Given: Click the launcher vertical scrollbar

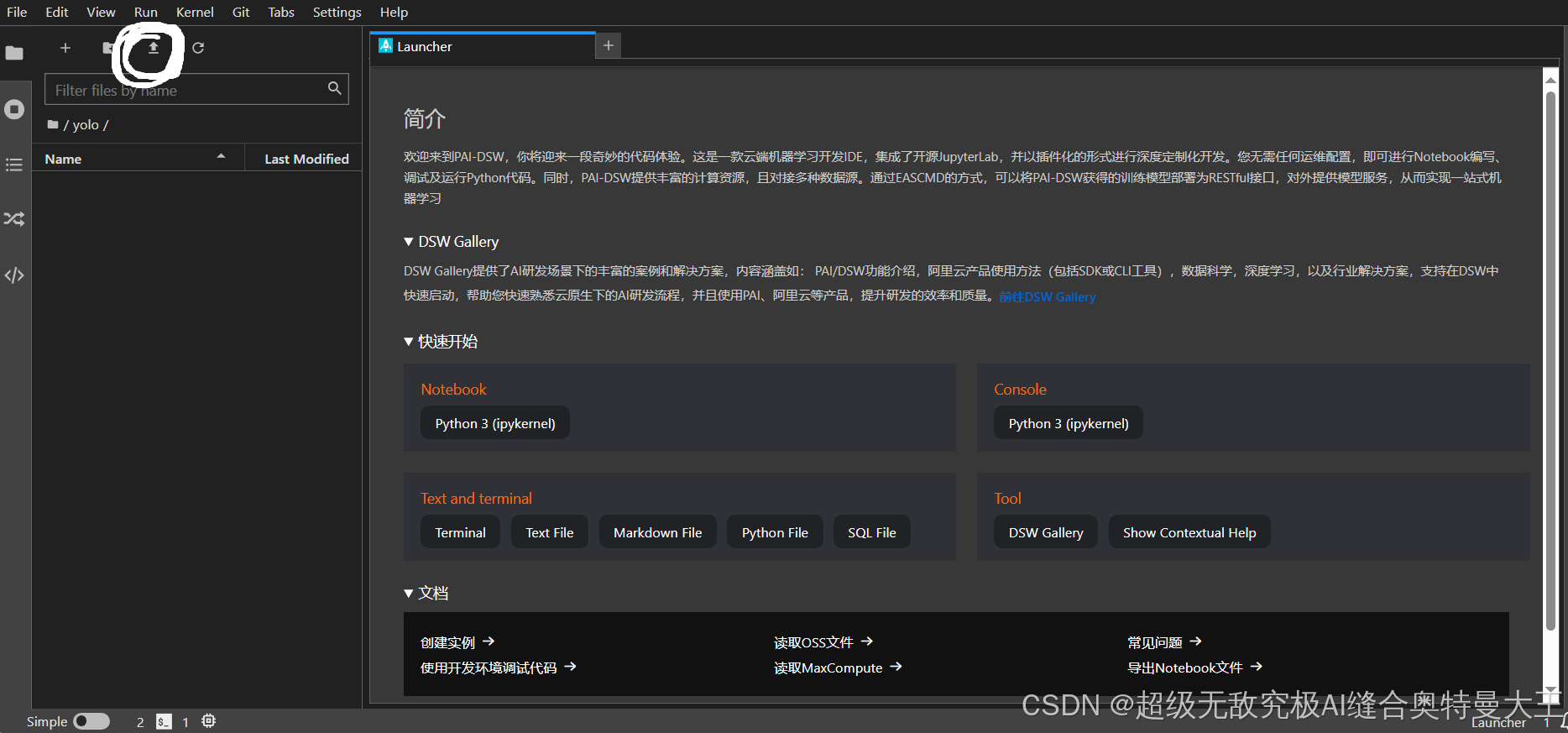Looking at the screenshot, I should tap(1550, 361).
